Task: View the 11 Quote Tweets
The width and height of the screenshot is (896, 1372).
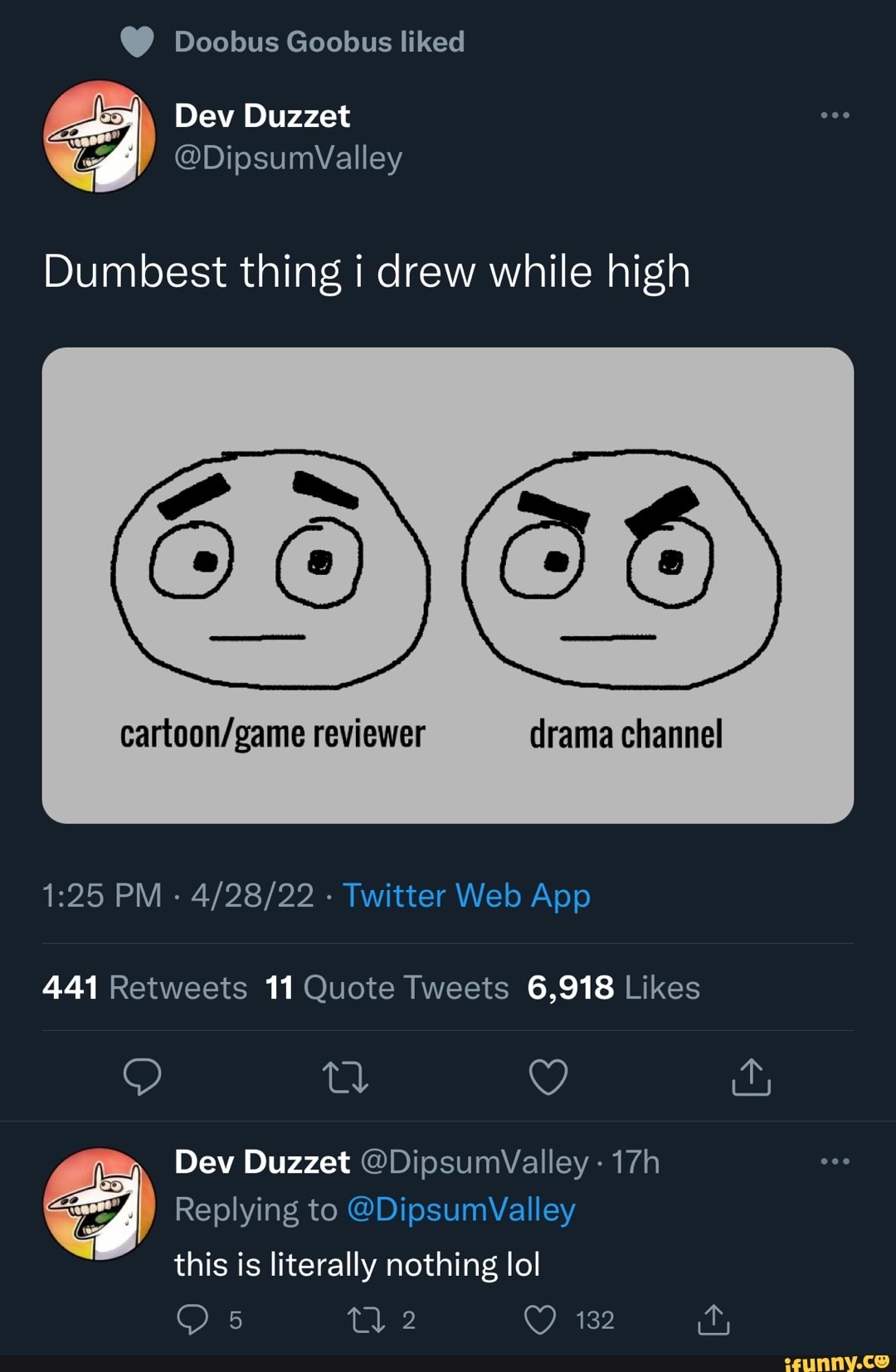Action: point(387,986)
